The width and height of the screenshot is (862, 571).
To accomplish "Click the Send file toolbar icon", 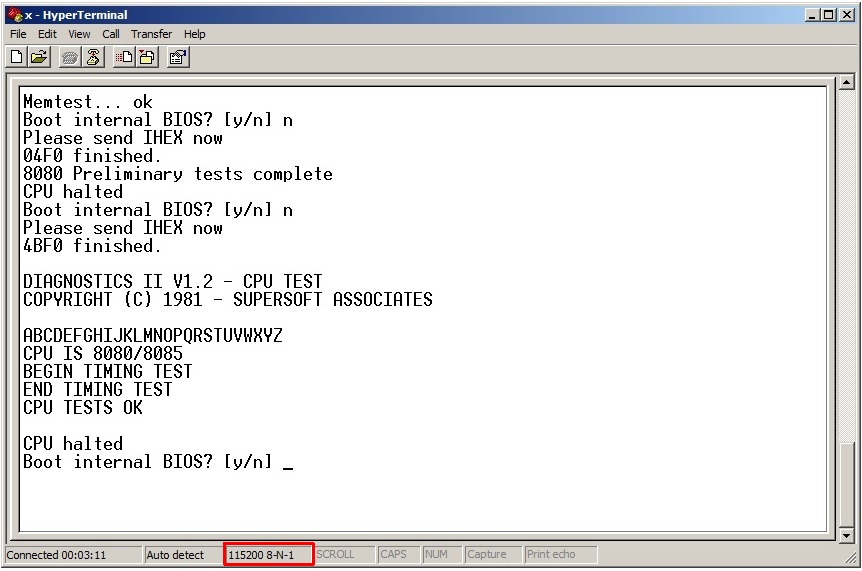I will tap(124, 57).
